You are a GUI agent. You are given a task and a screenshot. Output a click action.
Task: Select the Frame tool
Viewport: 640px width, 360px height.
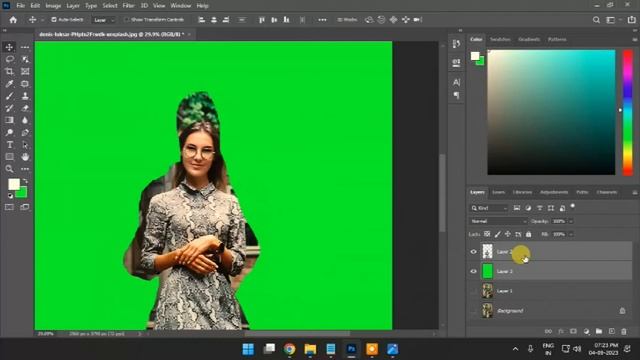[25, 71]
